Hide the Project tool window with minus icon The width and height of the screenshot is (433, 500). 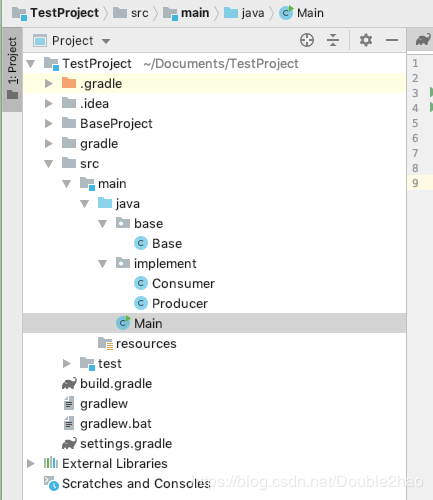pos(392,40)
